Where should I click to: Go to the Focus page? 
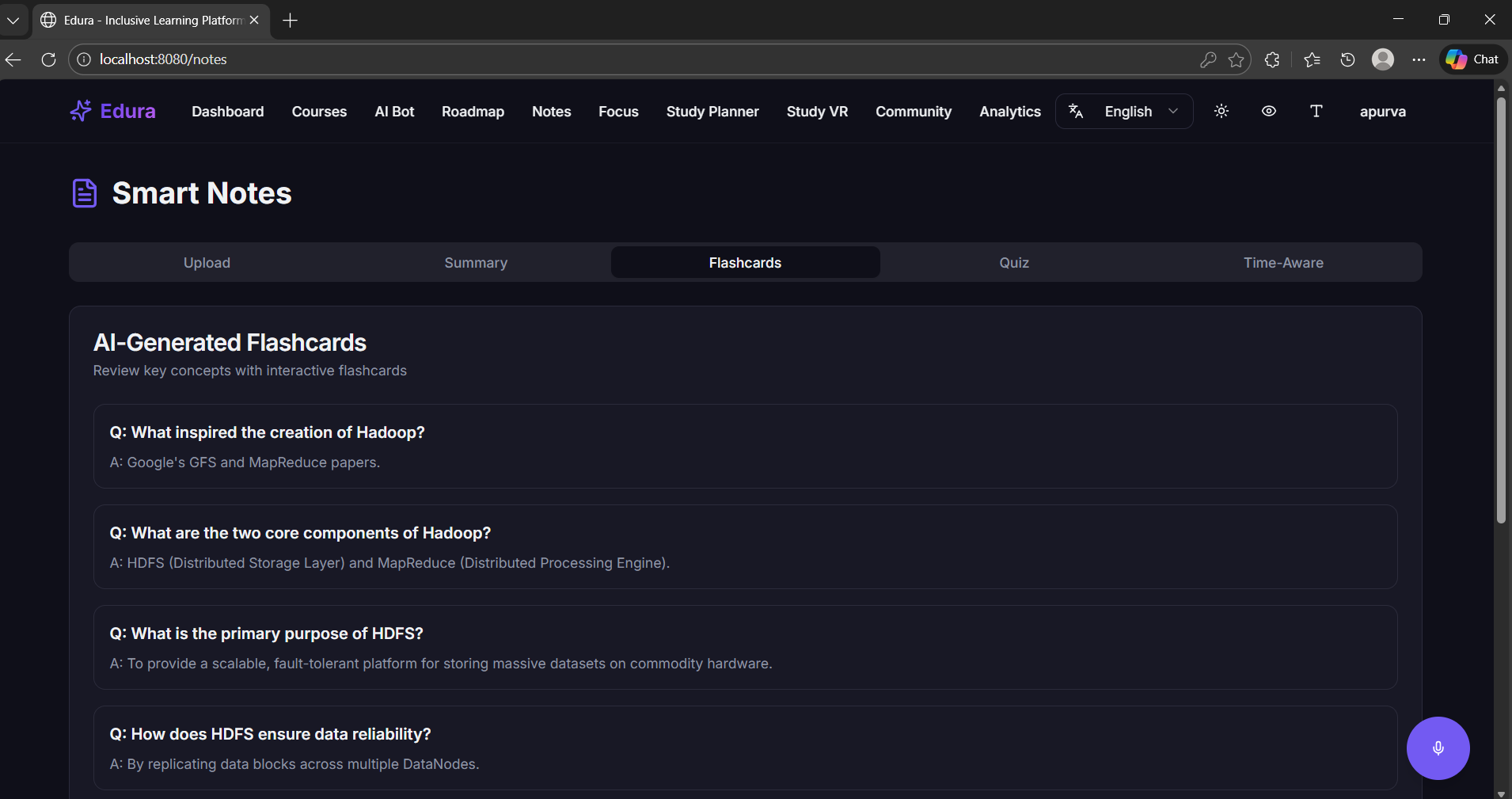click(618, 112)
